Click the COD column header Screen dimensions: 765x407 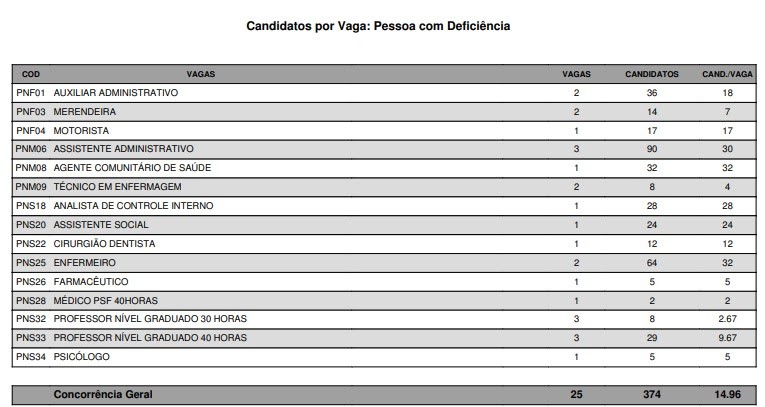(x=31, y=74)
